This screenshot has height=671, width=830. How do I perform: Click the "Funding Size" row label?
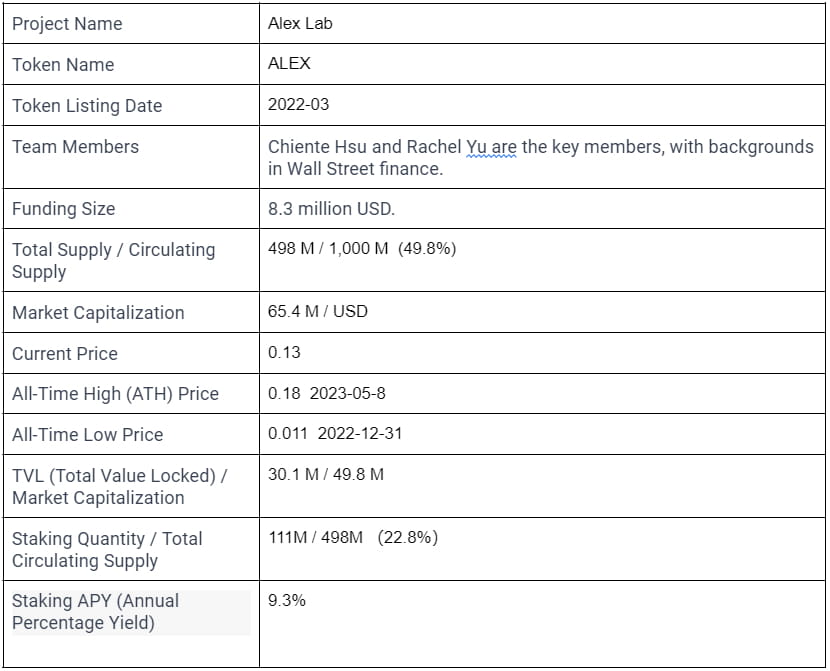point(63,209)
